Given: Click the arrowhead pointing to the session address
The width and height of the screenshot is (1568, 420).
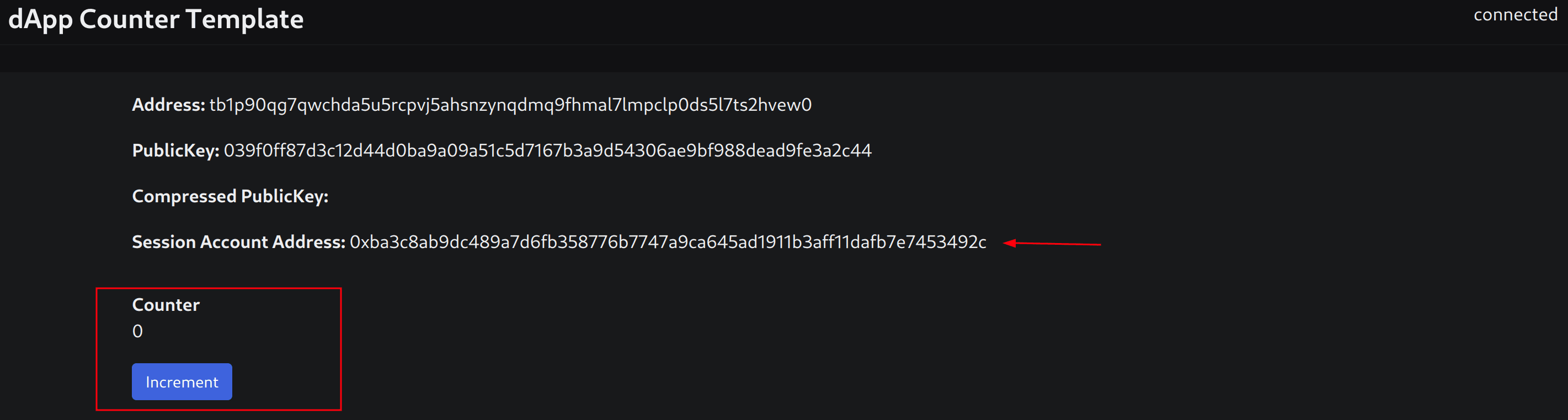Looking at the screenshot, I should [x=1009, y=243].
